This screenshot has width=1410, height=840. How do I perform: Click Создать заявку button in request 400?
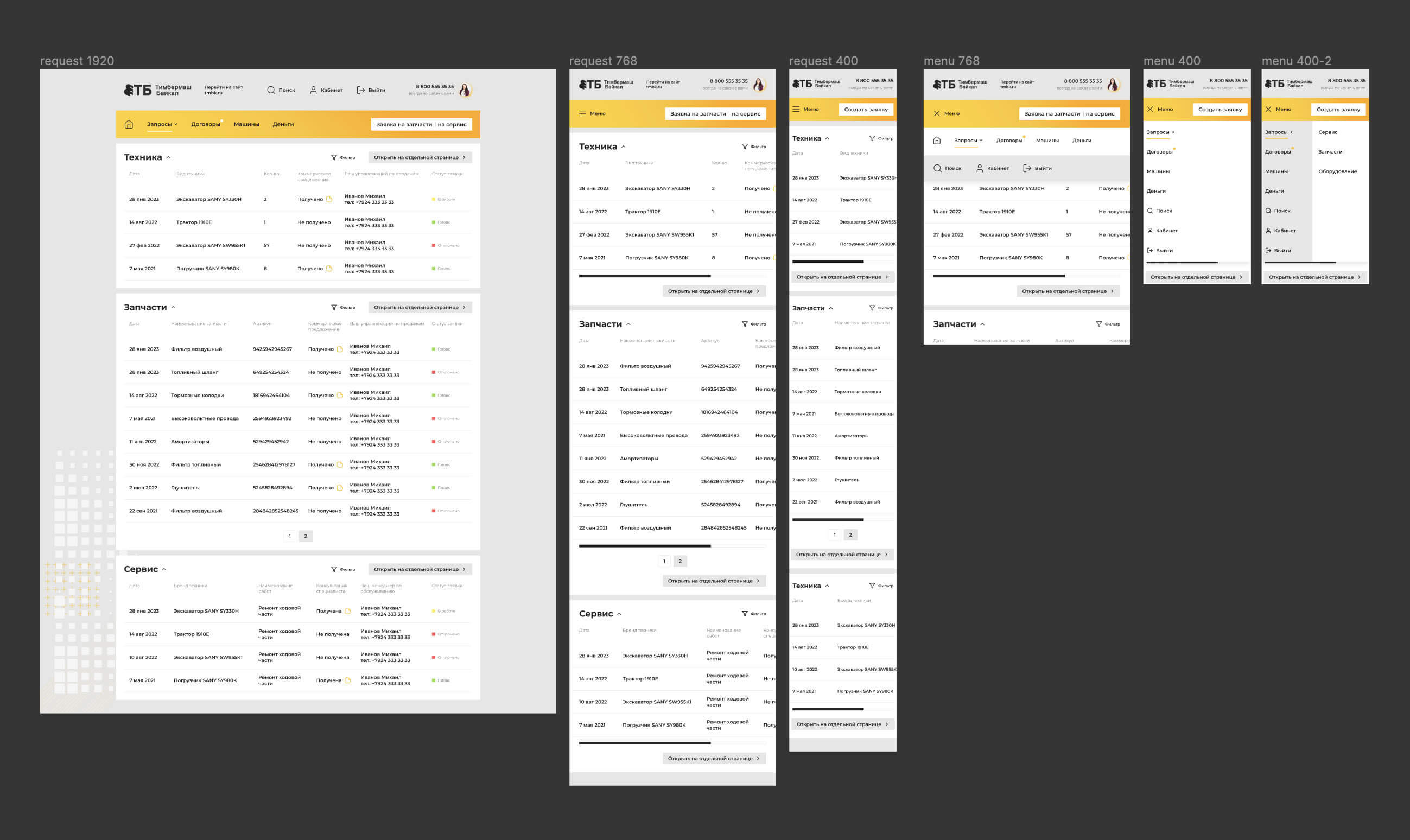866,110
